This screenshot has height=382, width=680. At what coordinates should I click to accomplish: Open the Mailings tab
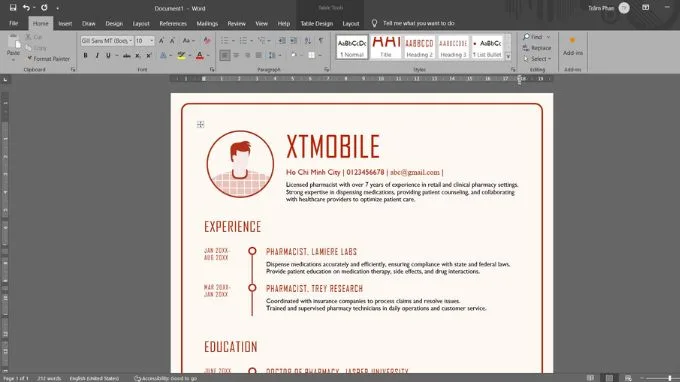207,23
